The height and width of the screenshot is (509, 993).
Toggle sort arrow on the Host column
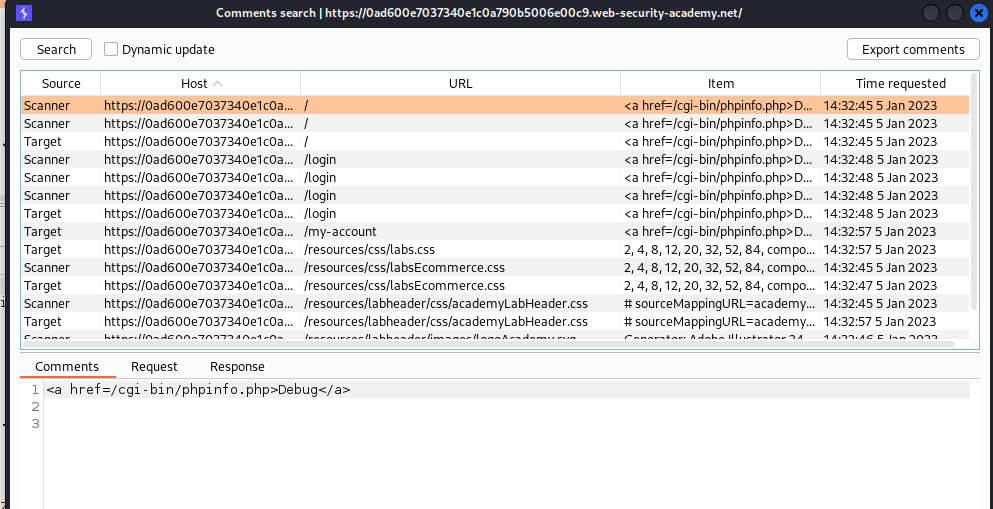218,84
